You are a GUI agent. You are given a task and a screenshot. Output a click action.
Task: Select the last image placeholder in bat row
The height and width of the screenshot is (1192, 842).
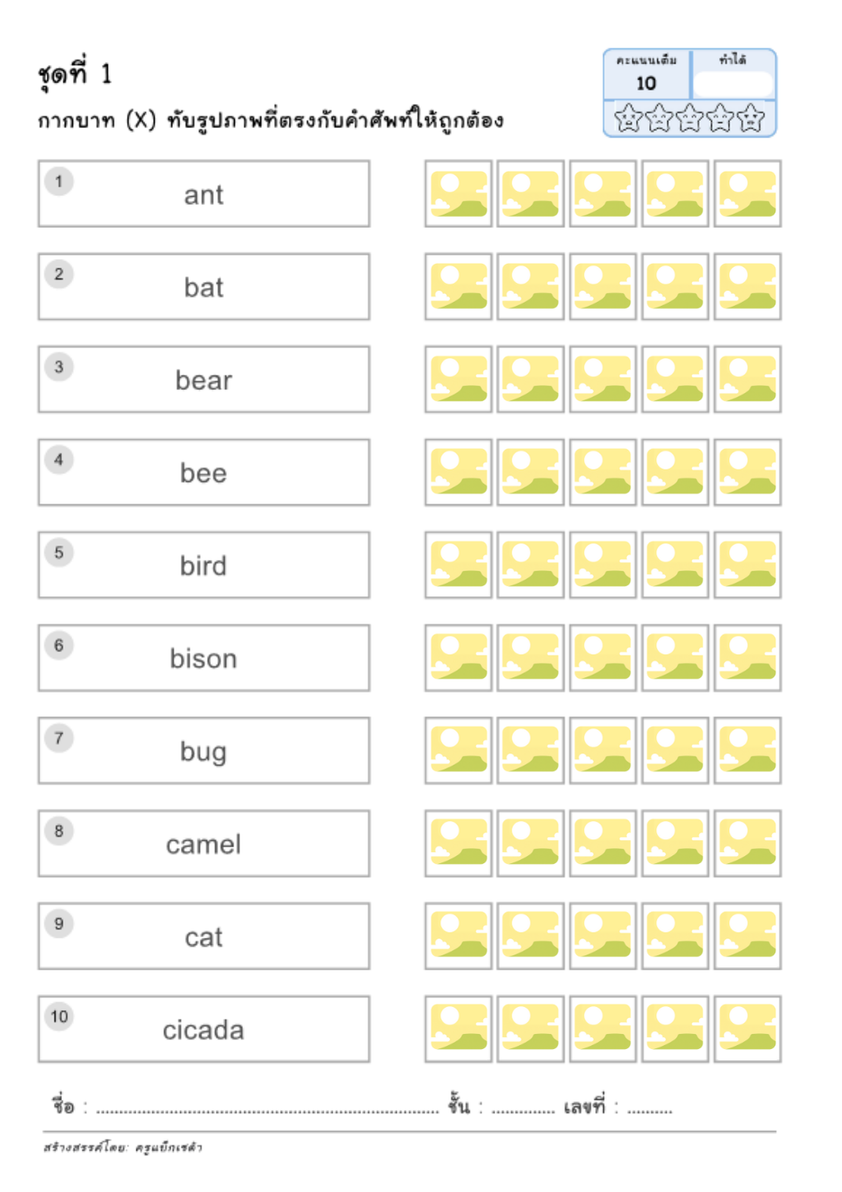coord(747,287)
